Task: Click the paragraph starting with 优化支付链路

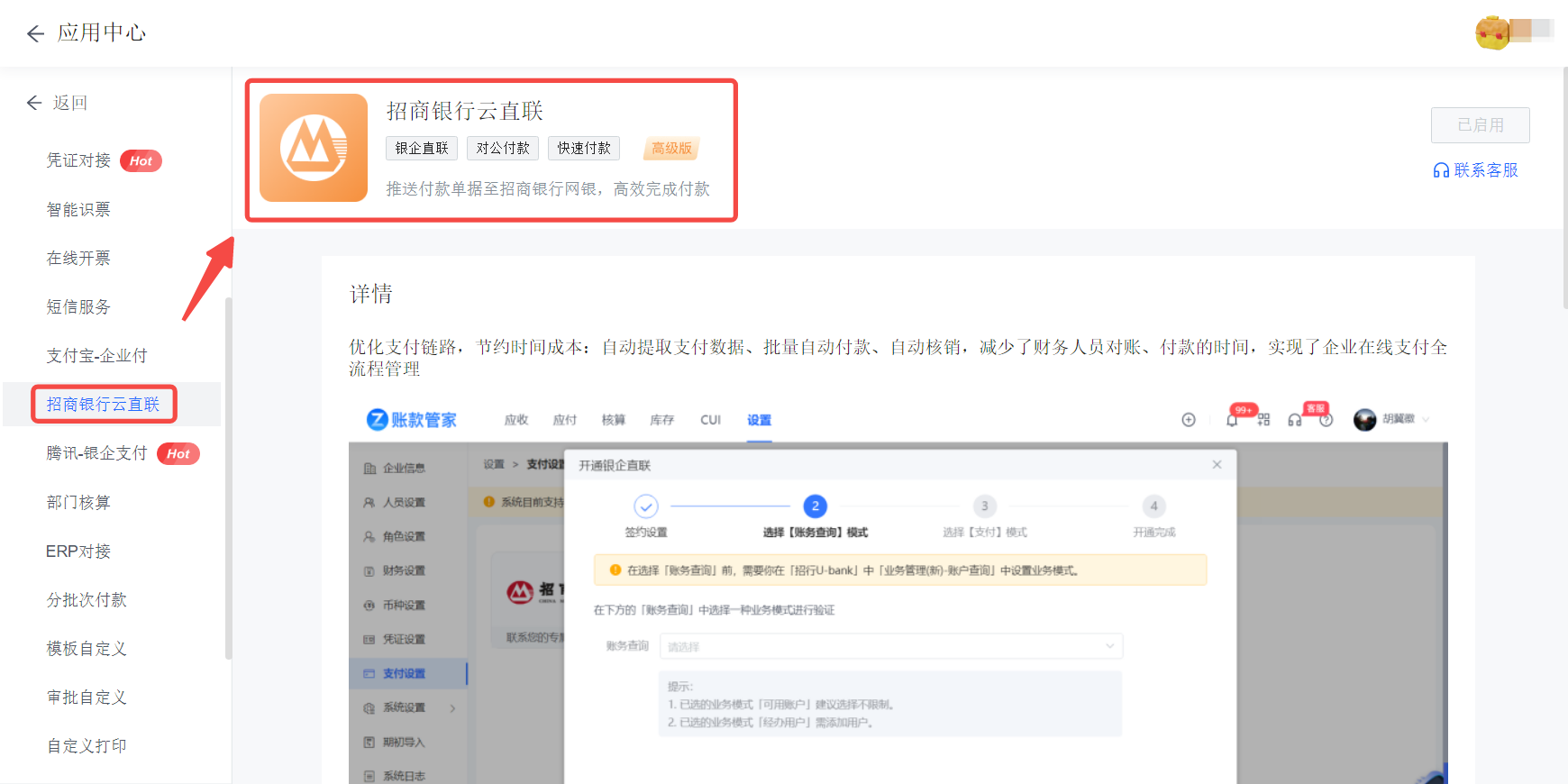Action: point(898,358)
